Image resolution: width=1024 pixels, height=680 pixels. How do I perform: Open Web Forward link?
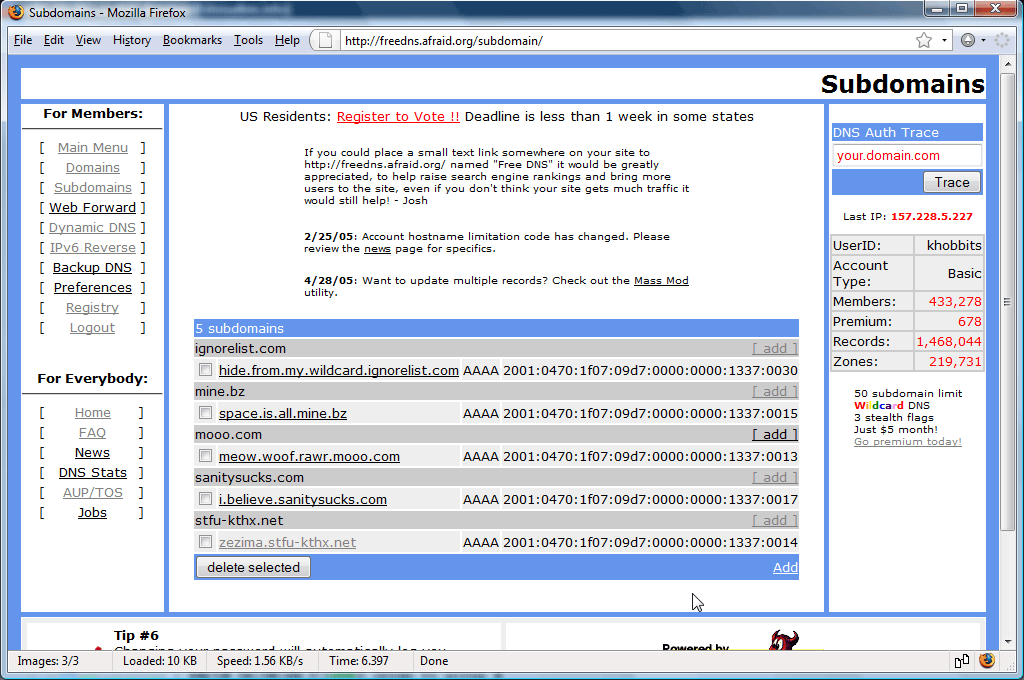tap(93, 208)
